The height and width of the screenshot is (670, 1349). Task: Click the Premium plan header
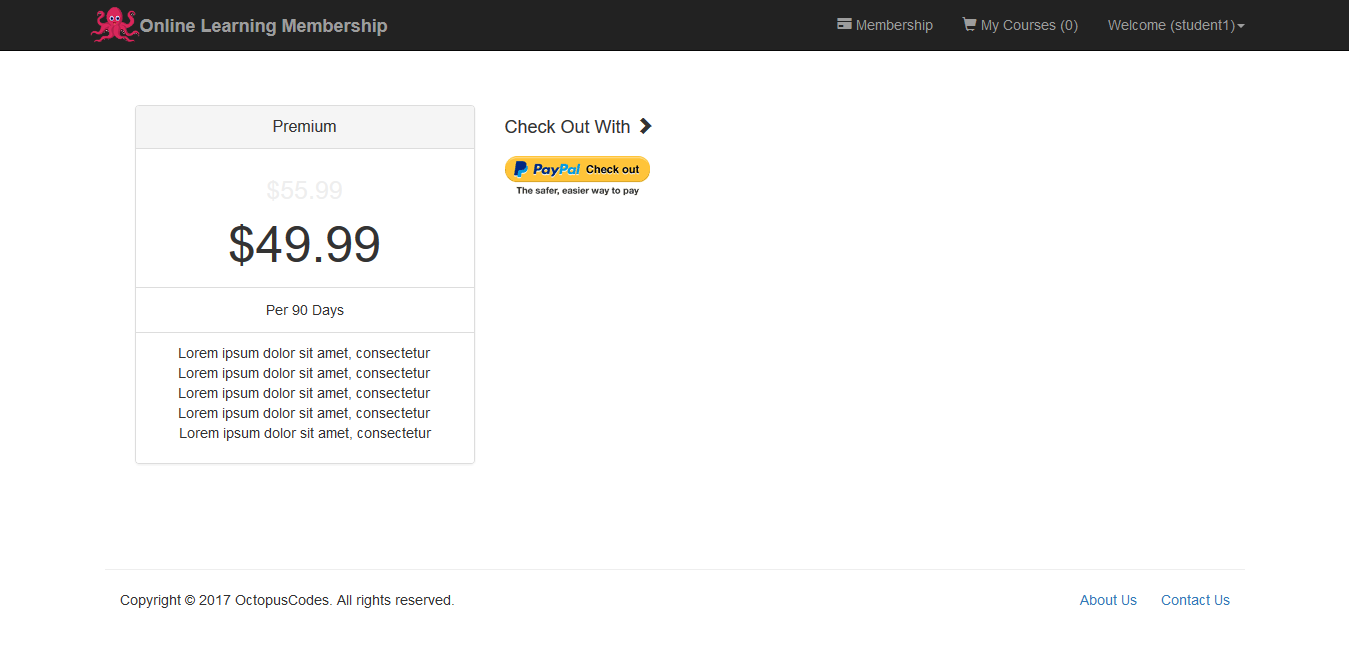pyautogui.click(x=304, y=127)
